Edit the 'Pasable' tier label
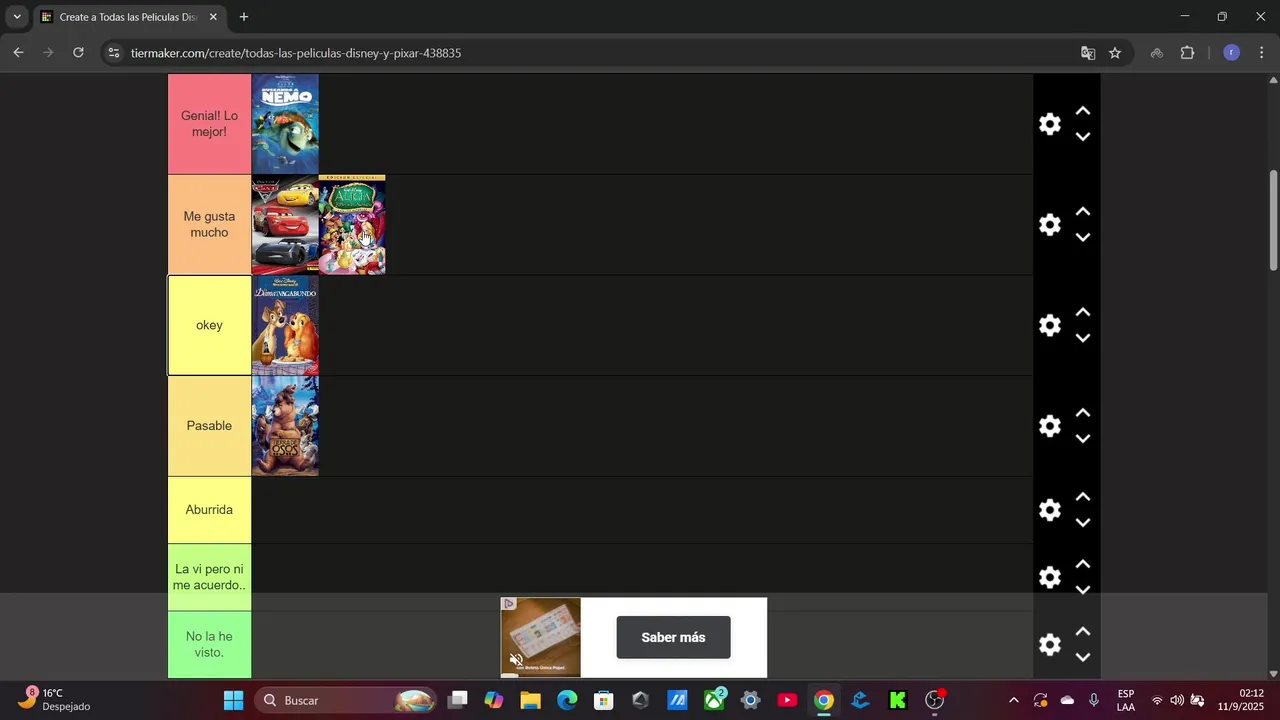Image resolution: width=1280 pixels, height=720 pixels. point(209,426)
